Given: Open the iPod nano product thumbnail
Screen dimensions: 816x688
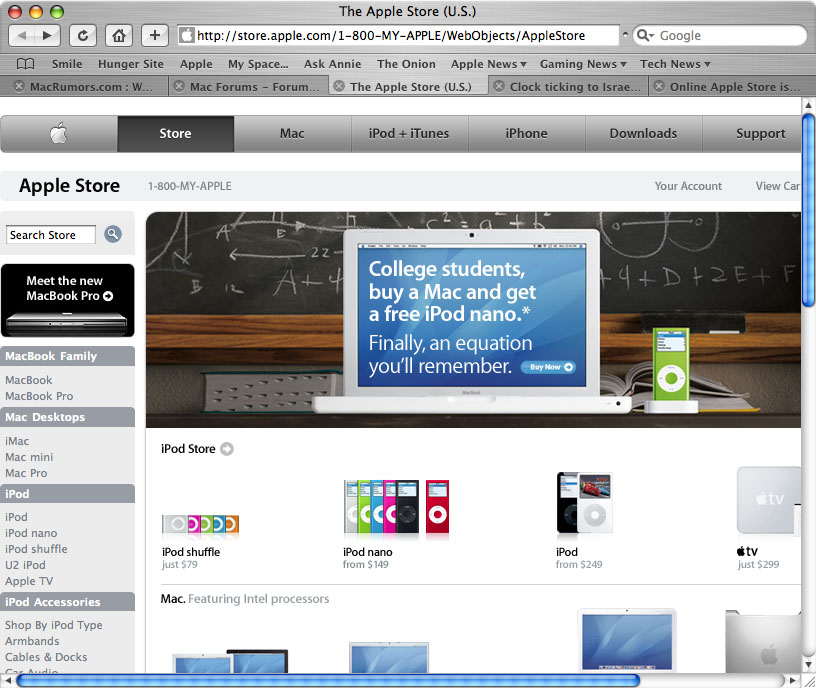Looking at the screenshot, I should click(397, 506).
